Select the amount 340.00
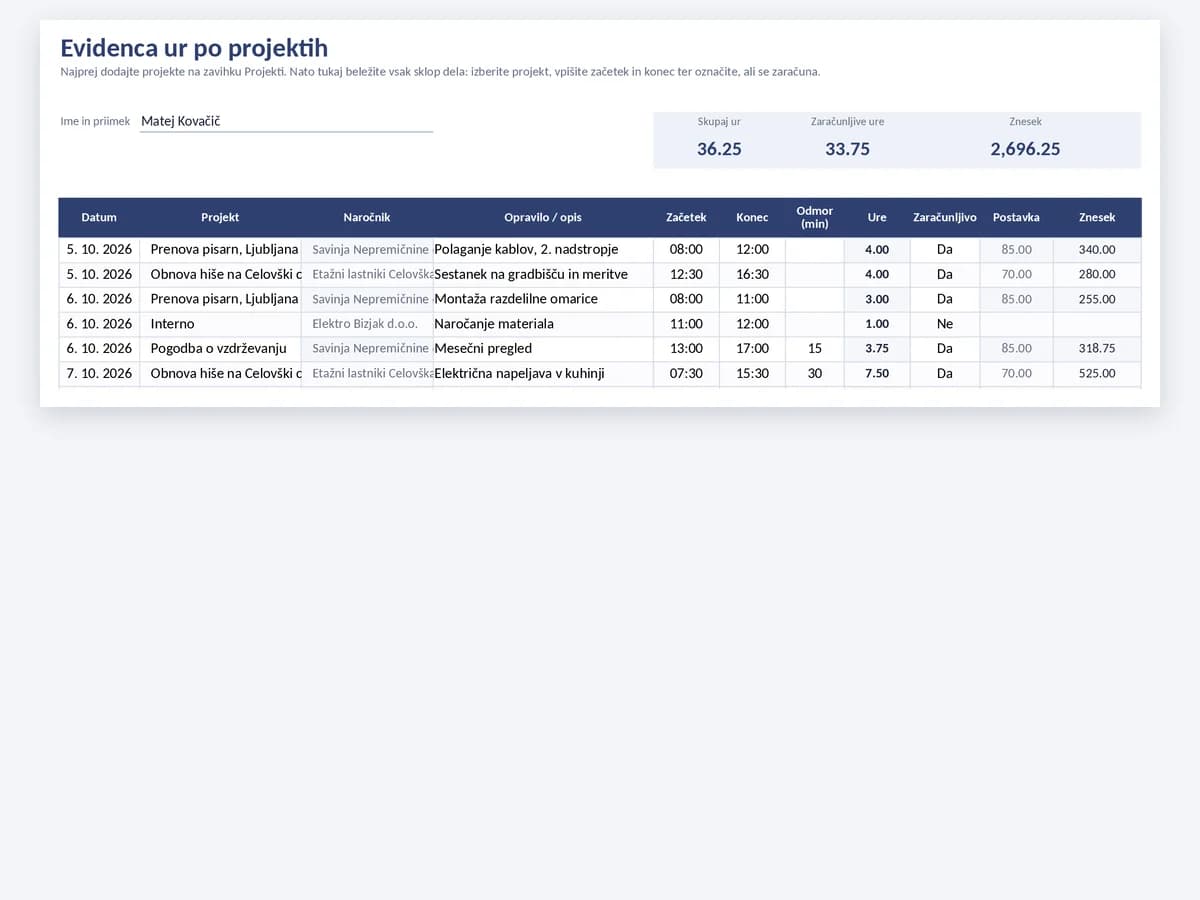 coord(1097,249)
